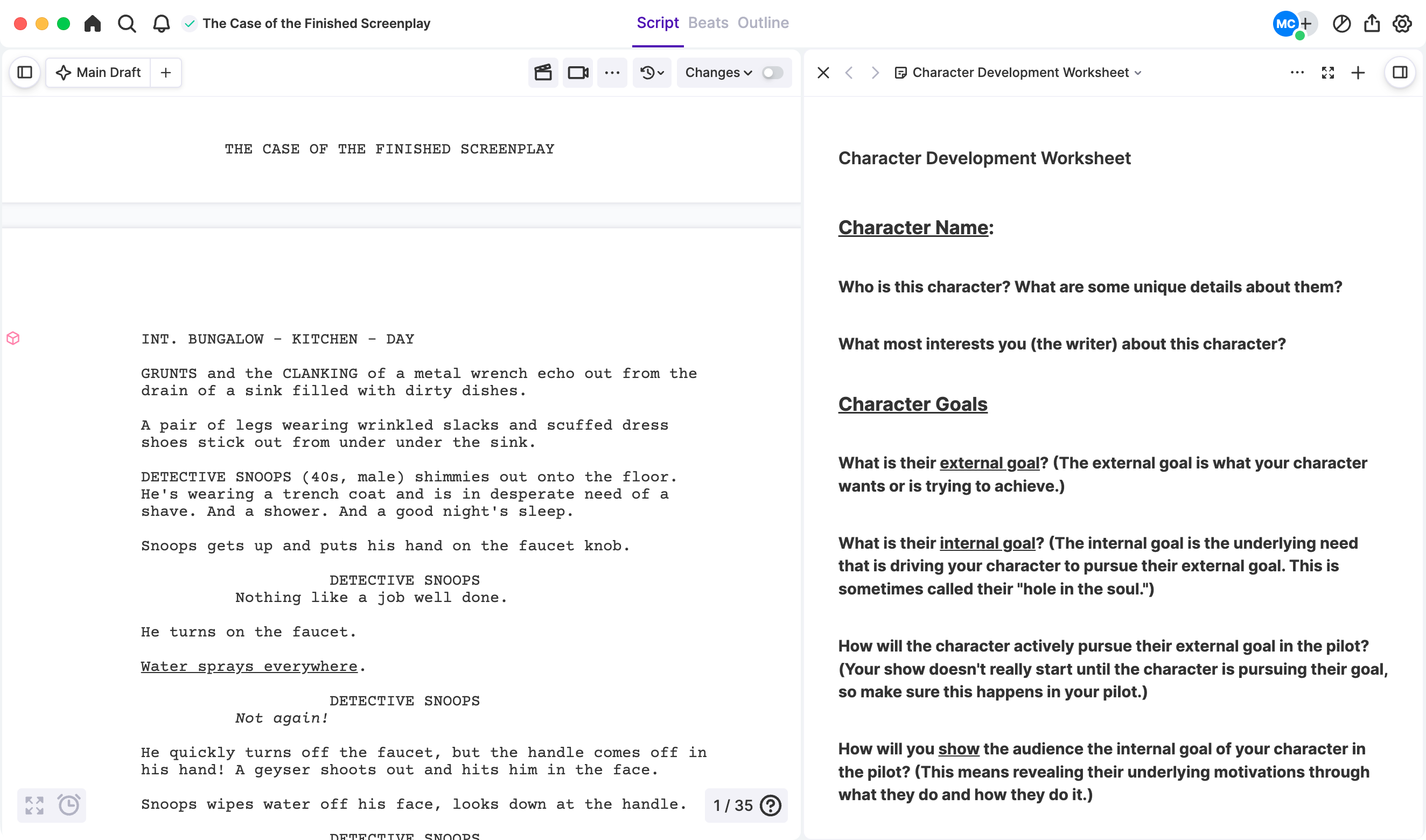Click the MC user avatar
Image resolution: width=1426 pixels, height=840 pixels.
(1285, 24)
